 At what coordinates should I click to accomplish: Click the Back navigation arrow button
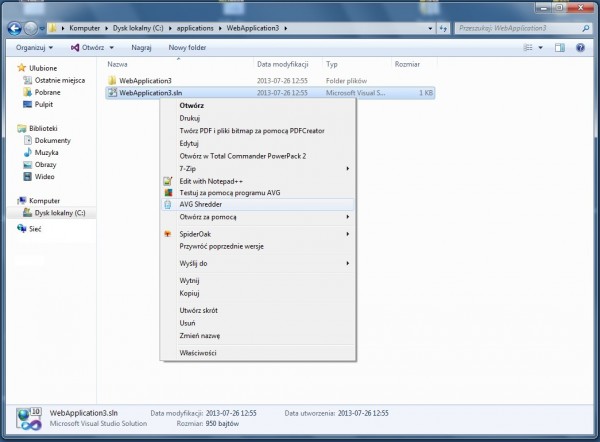[x=14, y=27]
